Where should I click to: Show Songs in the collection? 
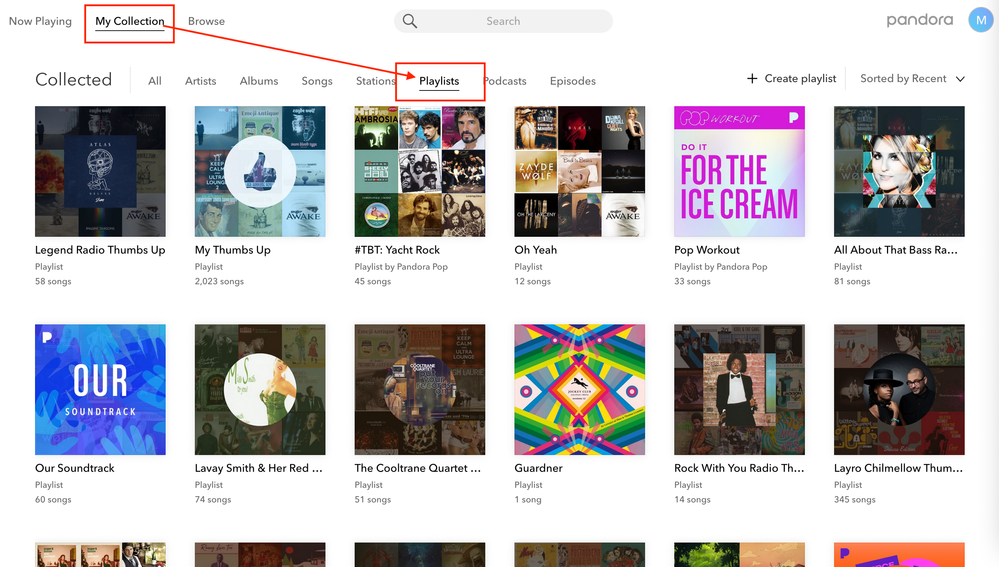[317, 81]
